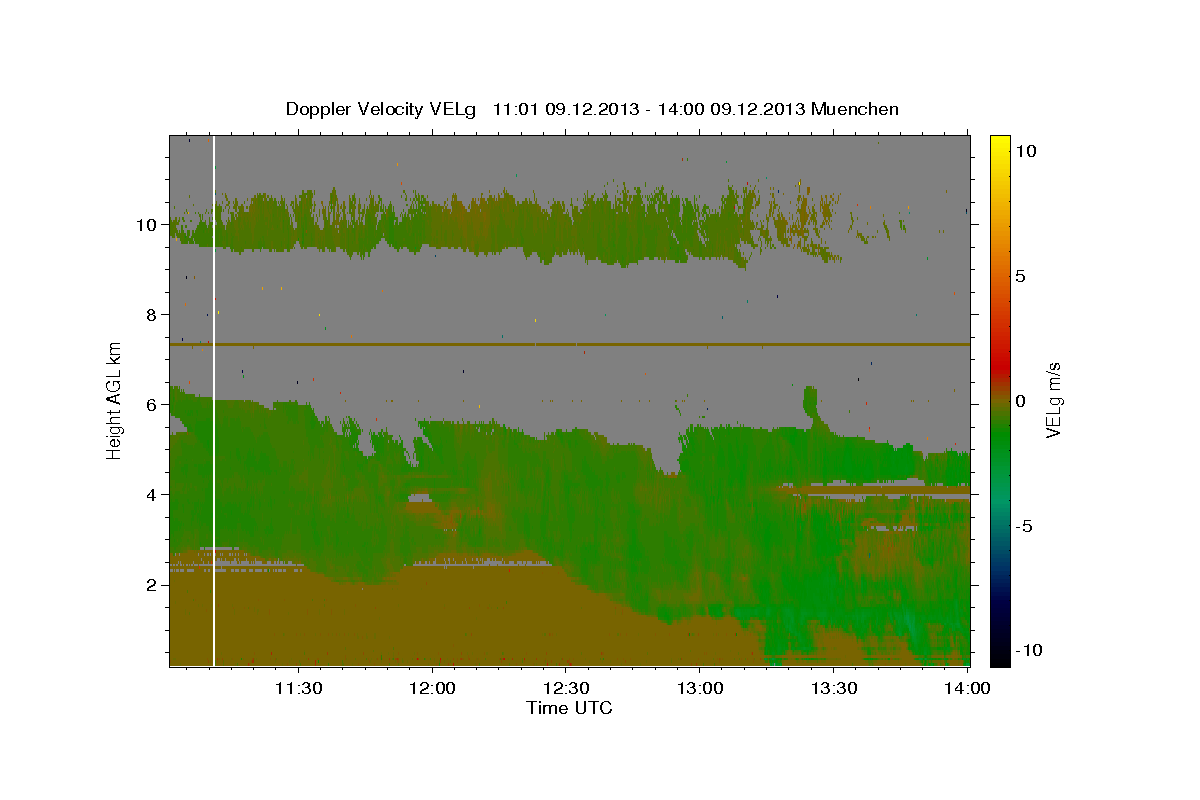The image size is (1200, 800).
Task: Click colorbar value label 10
Action: pyautogui.click(x=1027, y=150)
